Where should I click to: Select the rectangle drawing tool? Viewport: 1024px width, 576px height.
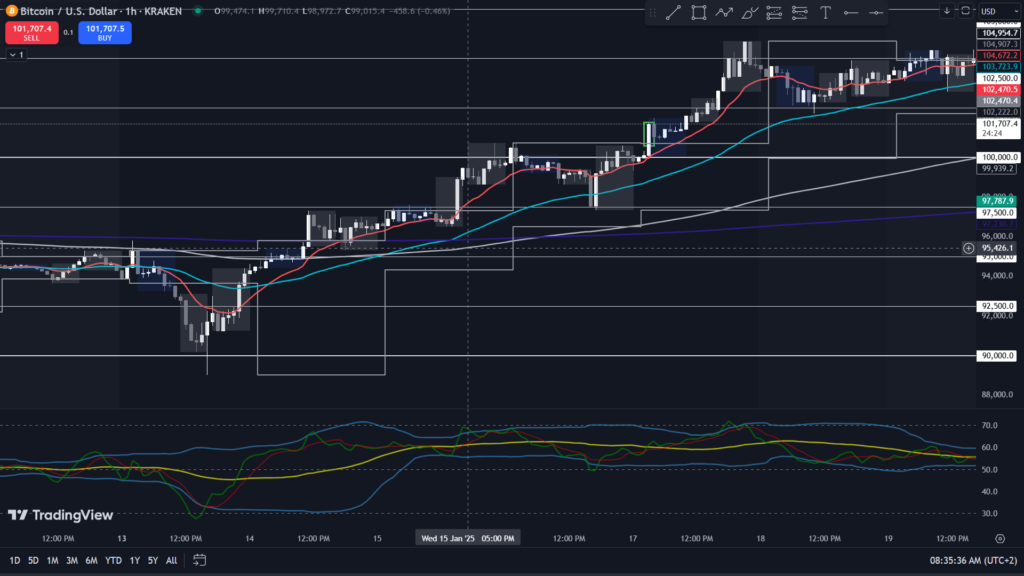click(698, 12)
